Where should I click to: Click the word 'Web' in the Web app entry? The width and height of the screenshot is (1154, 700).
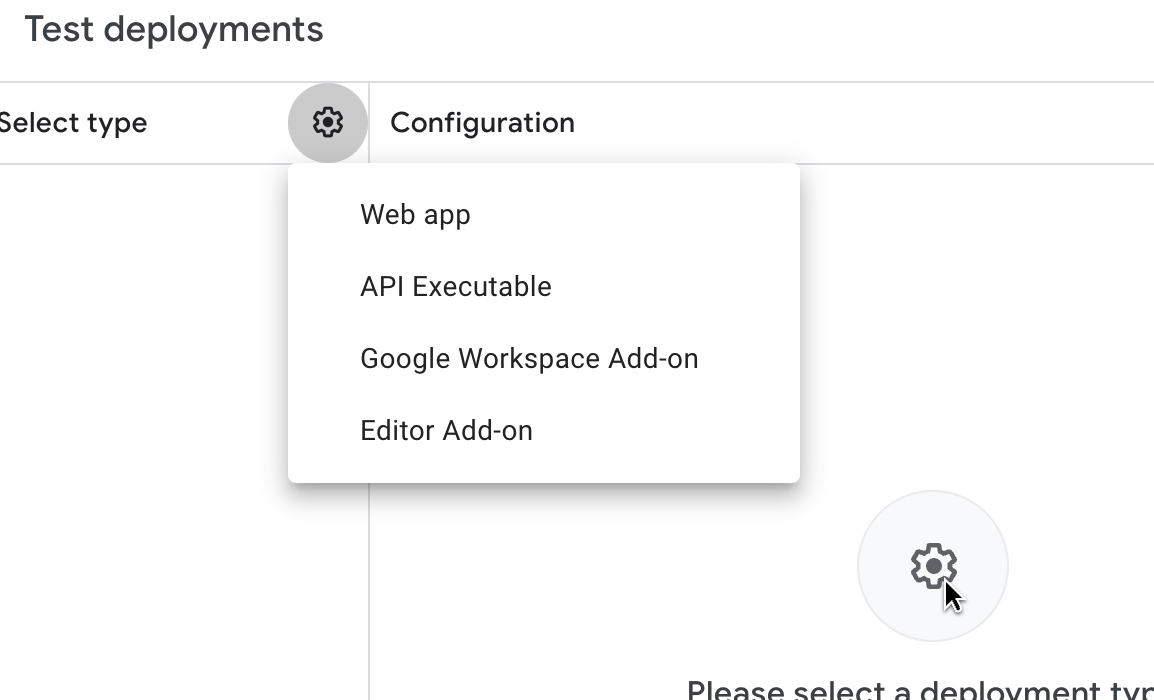tap(385, 215)
